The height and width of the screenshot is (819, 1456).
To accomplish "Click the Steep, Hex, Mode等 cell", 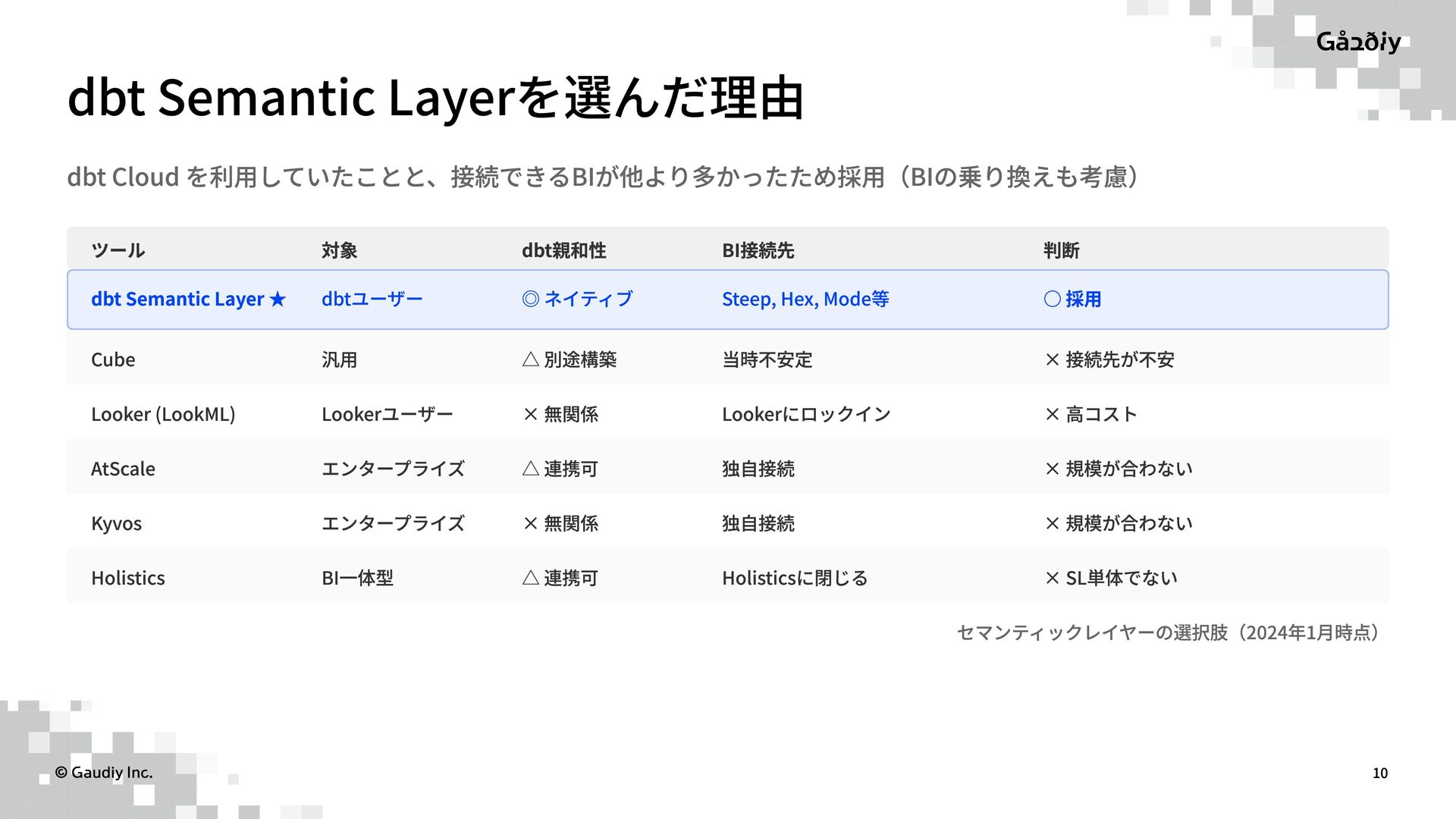I will coord(805,300).
